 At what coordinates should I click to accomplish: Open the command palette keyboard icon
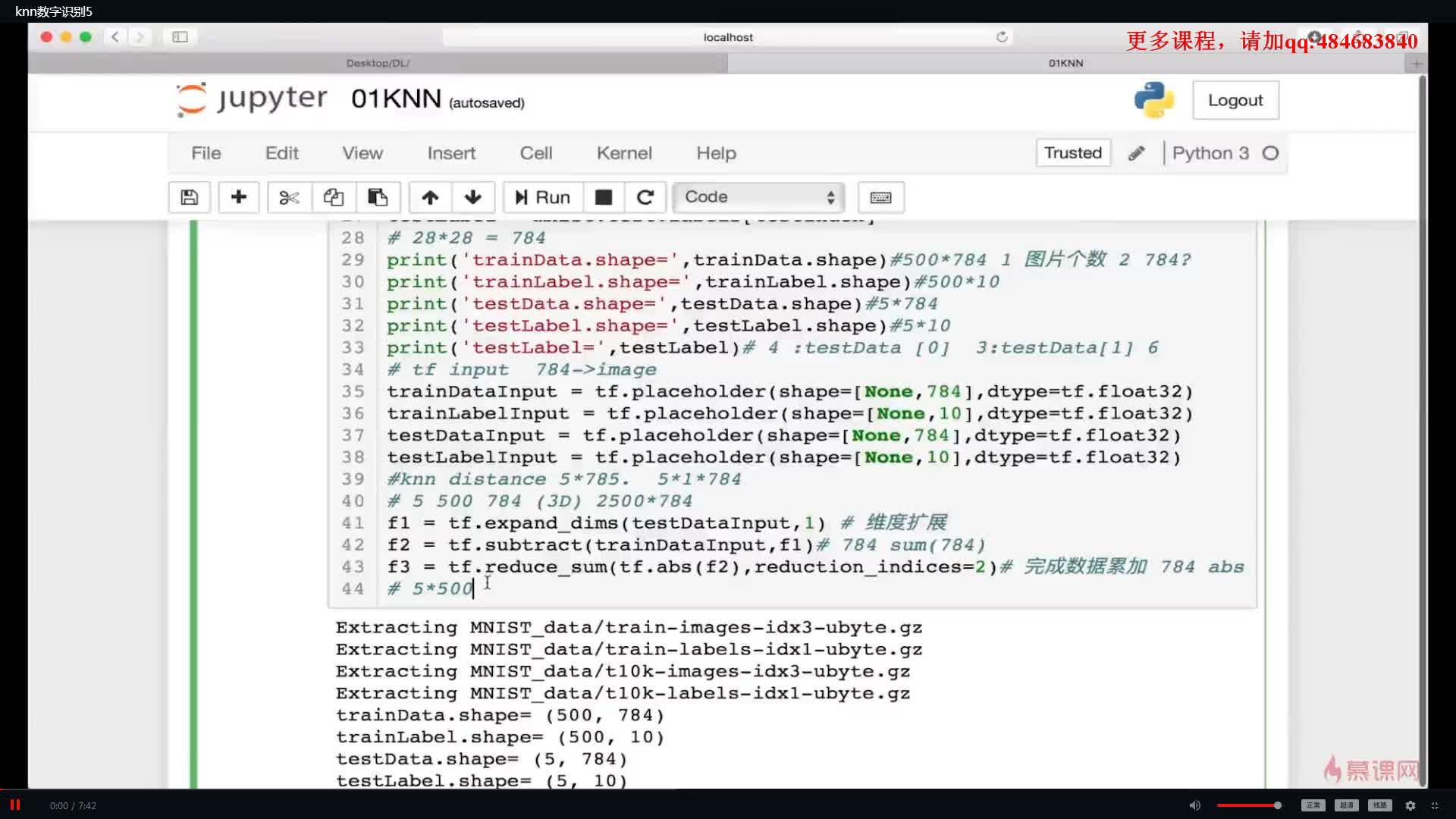click(880, 197)
